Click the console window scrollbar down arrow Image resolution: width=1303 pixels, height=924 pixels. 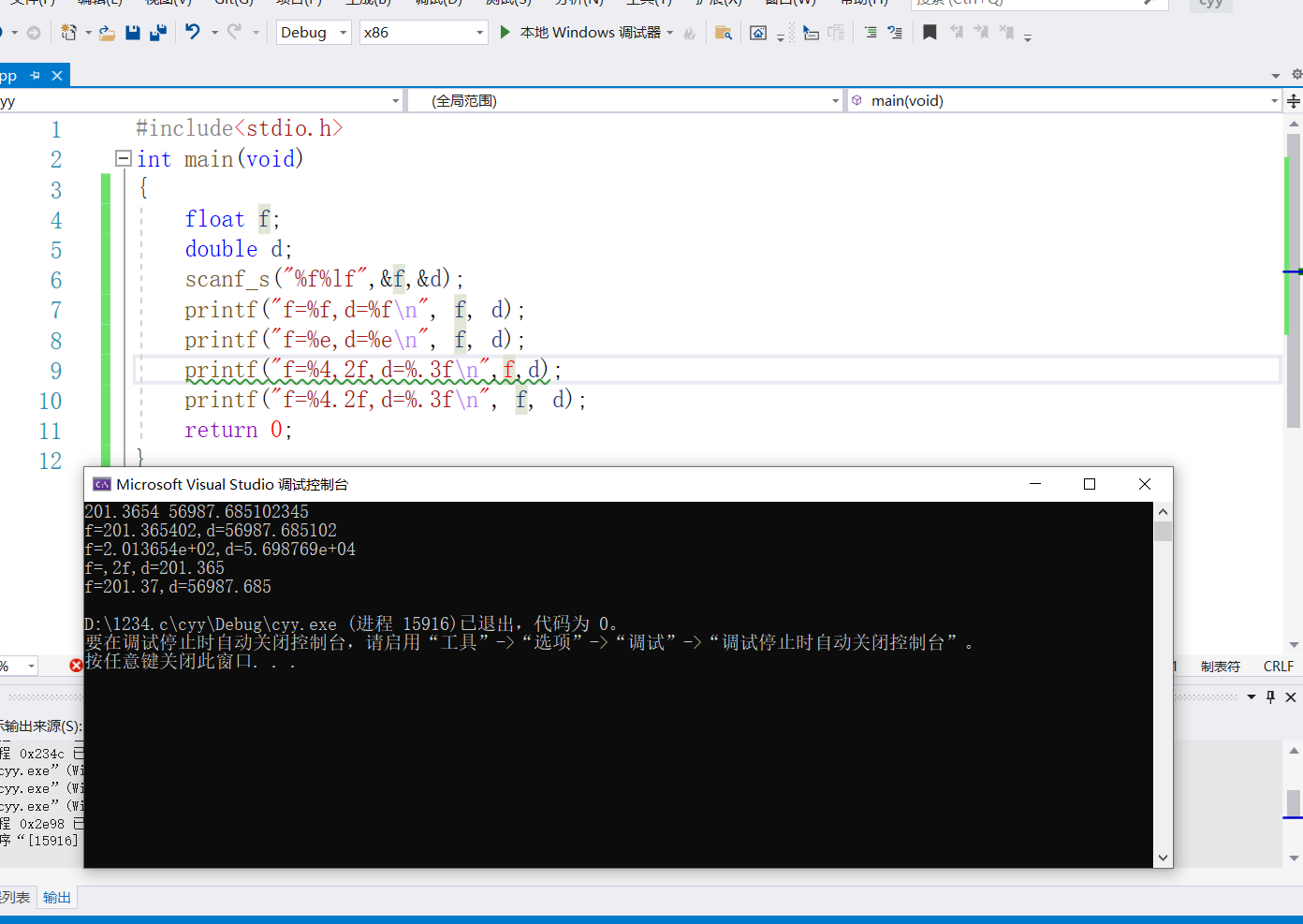pyautogui.click(x=1164, y=858)
